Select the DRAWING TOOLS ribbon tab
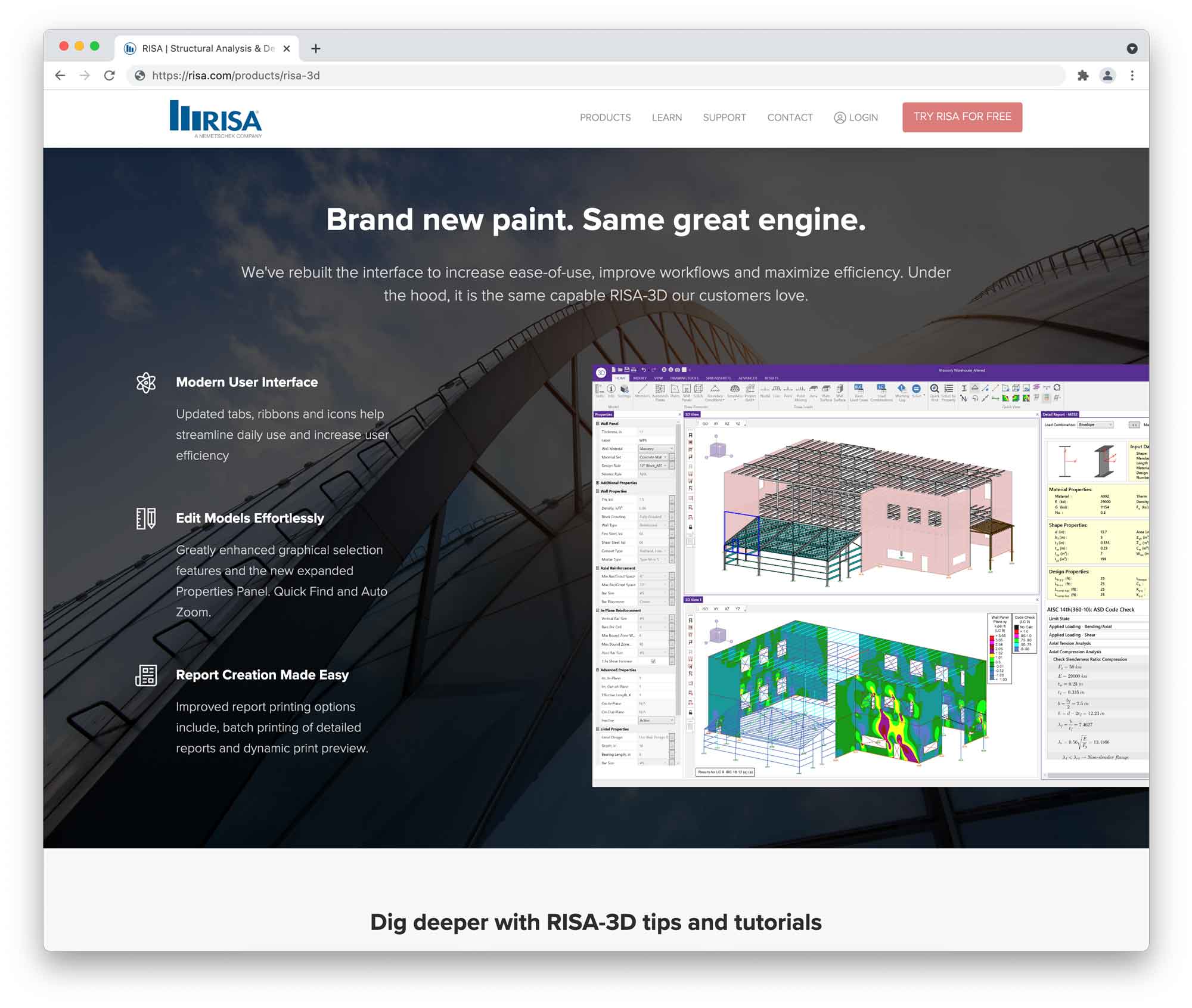The width and height of the screenshot is (1192, 1008). point(684,378)
